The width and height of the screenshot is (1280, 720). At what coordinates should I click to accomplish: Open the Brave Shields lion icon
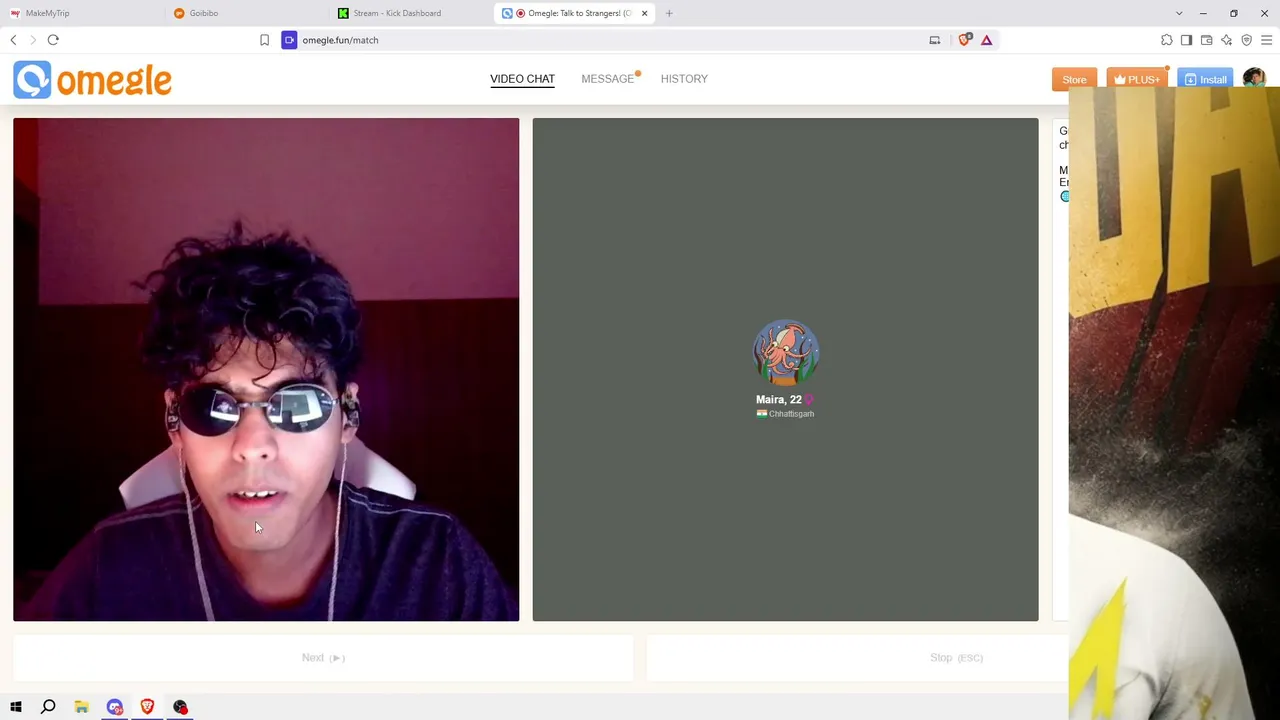tap(965, 40)
